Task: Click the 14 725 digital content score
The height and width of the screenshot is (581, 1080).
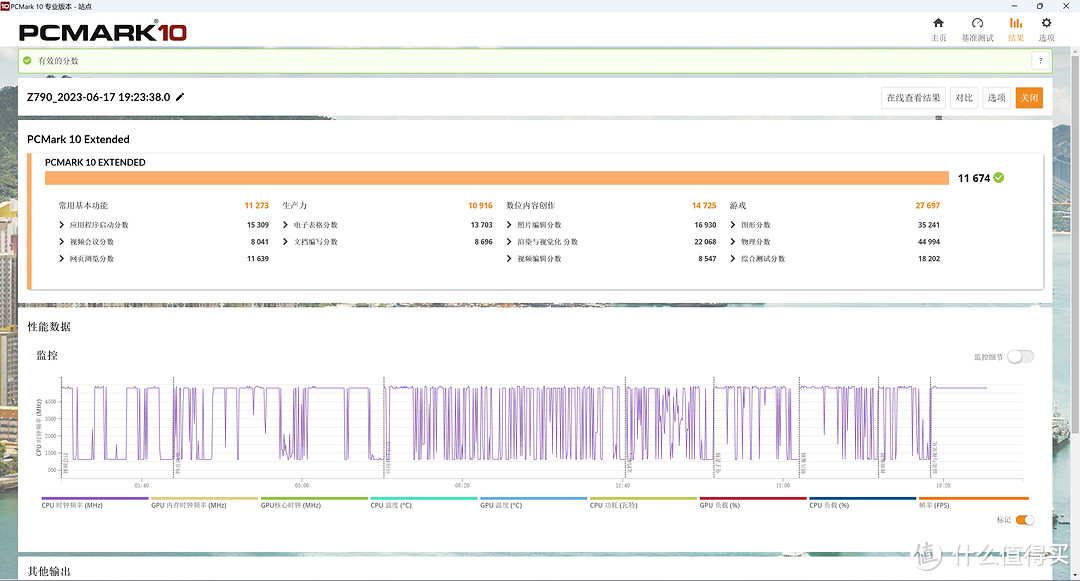Action: [x=704, y=206]
